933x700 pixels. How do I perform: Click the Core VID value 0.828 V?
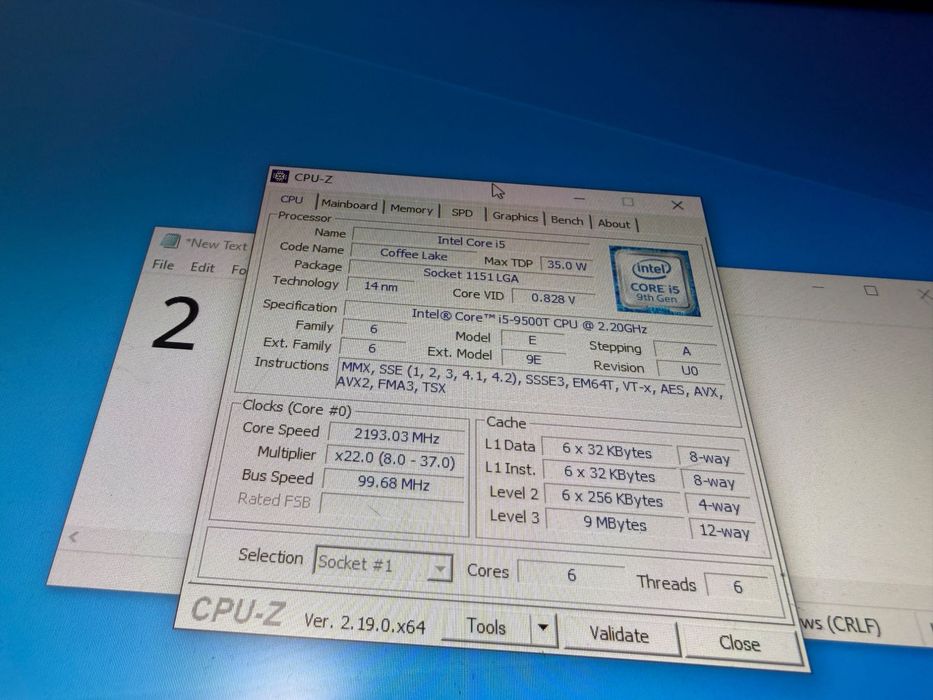553,298
